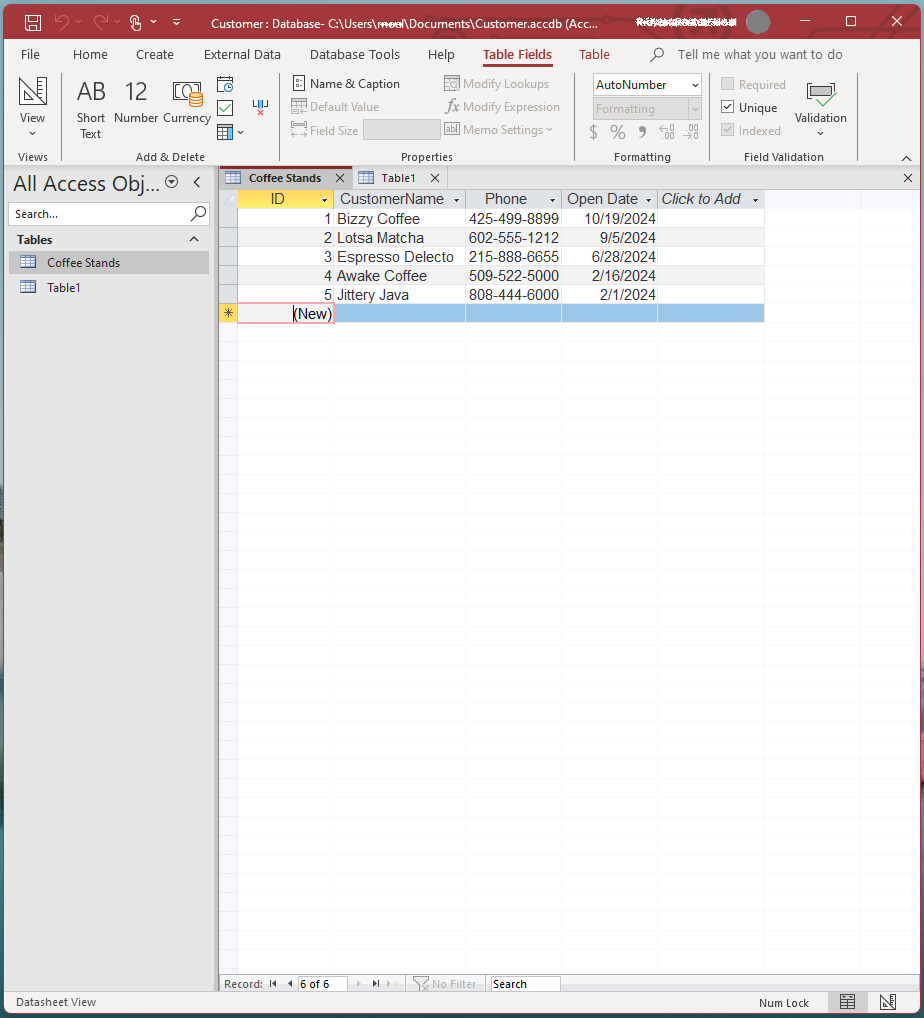This screenshot has width=924, height=1018.
Task: Switch to the Table1 document tab
Action: [398, 178]
